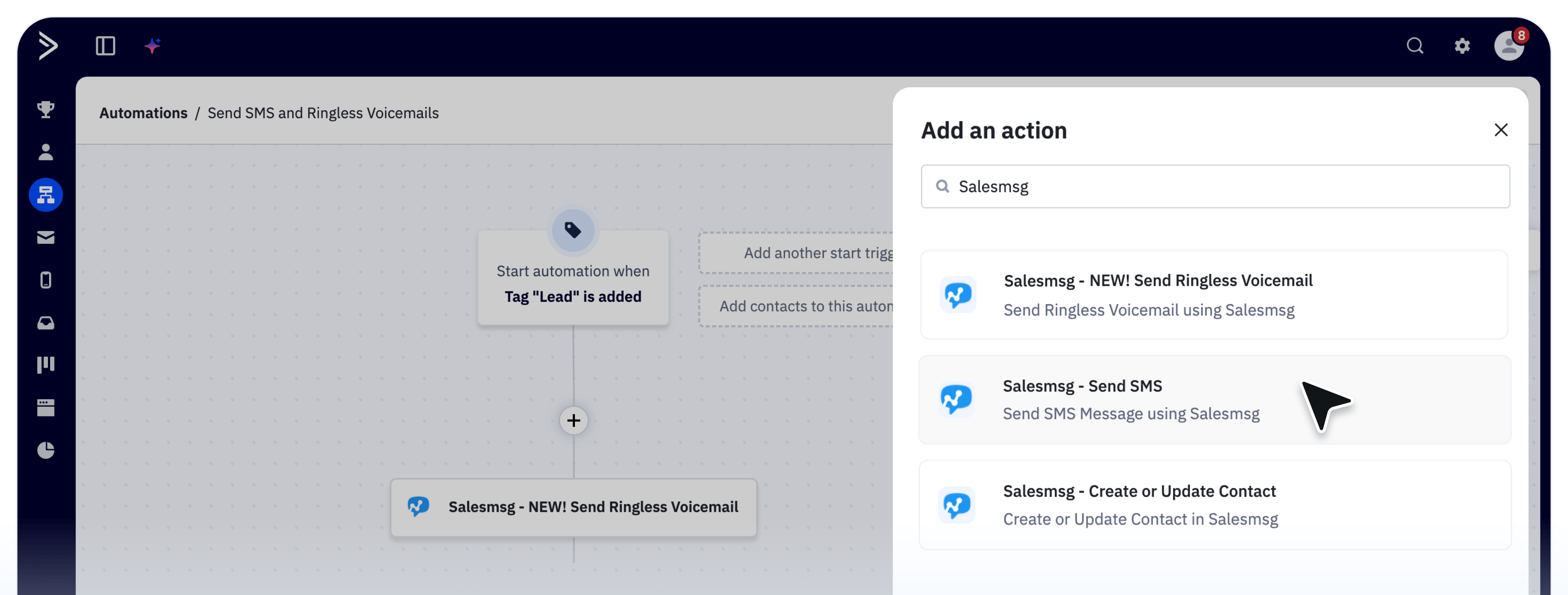Viewport: 1568px width, 595px height.
Task: Select the Salesmsg - NEW! Send Ringless Voicemail action
Action: (1214, 295)
